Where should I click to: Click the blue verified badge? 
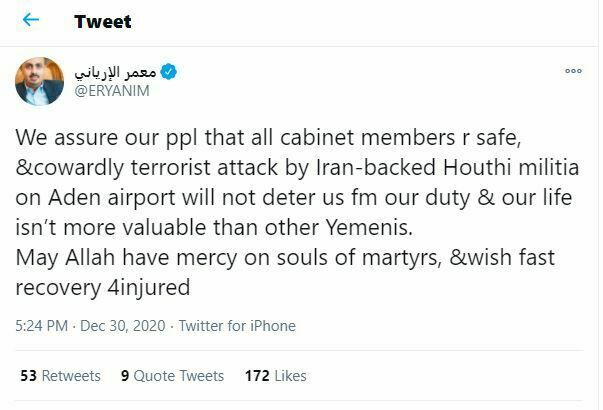pos(170,72)
